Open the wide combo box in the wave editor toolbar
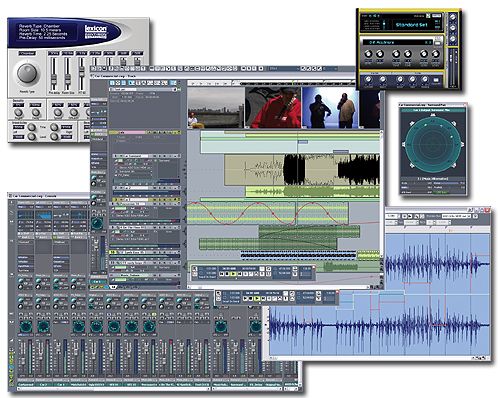This screenshot has width=500, height=398. (x=456, y=216)
